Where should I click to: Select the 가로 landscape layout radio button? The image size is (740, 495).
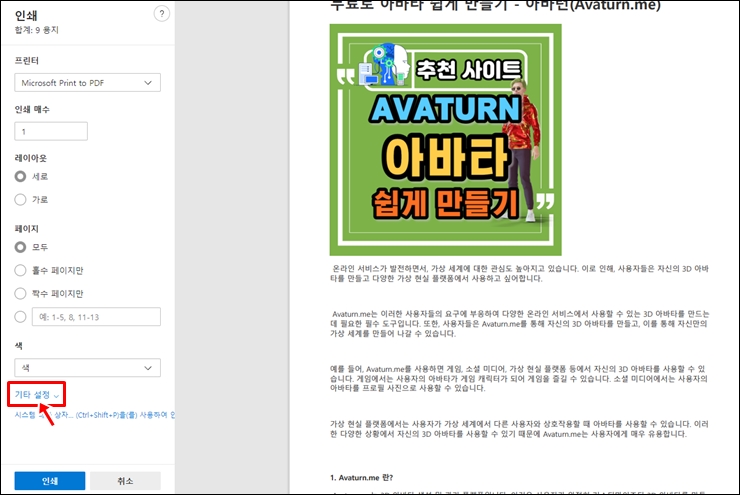pyautogui.click(x=20, y=200)
